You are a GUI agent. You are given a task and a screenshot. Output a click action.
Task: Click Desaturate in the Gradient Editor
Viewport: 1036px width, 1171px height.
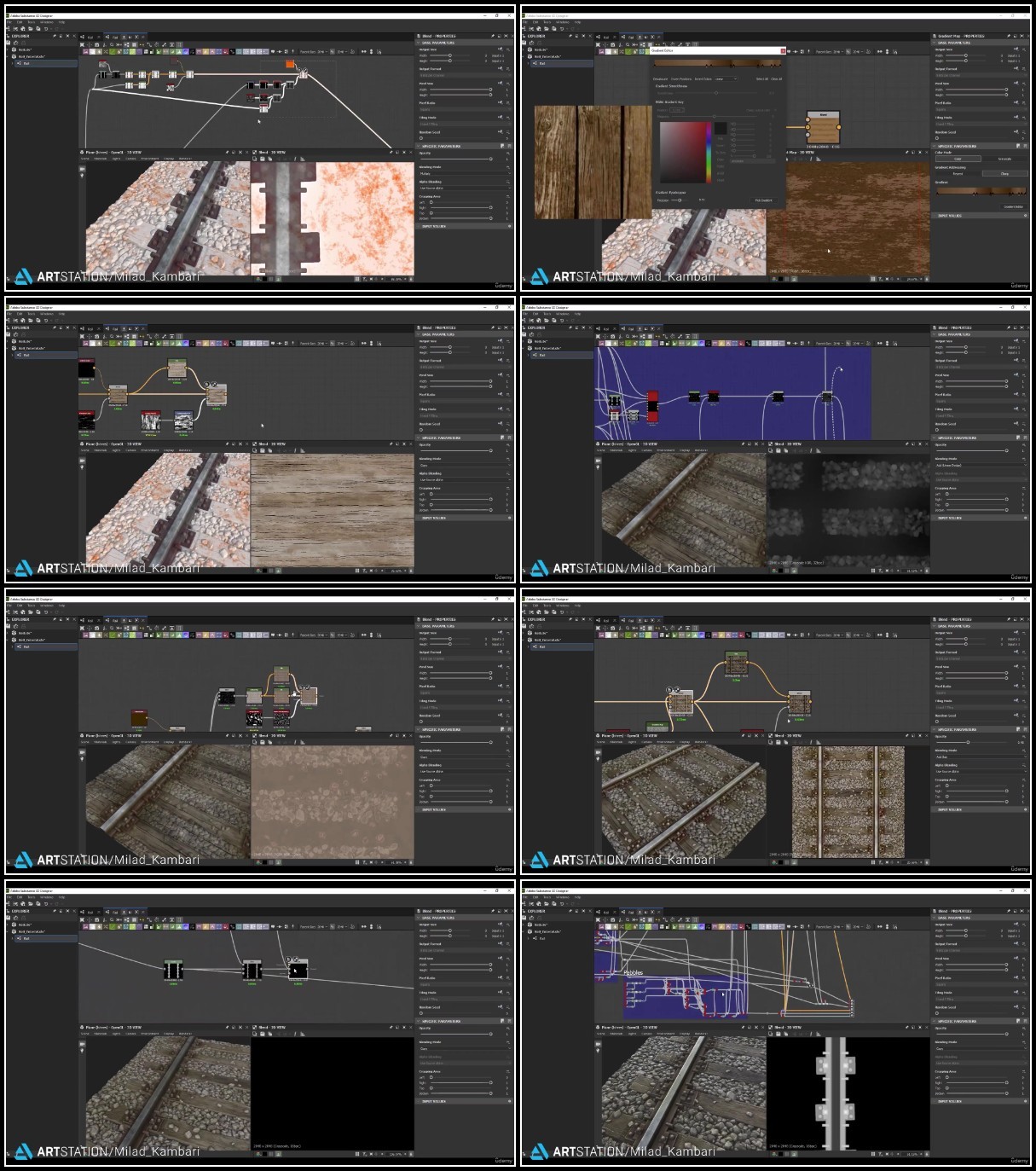click(x=660, y=79)
